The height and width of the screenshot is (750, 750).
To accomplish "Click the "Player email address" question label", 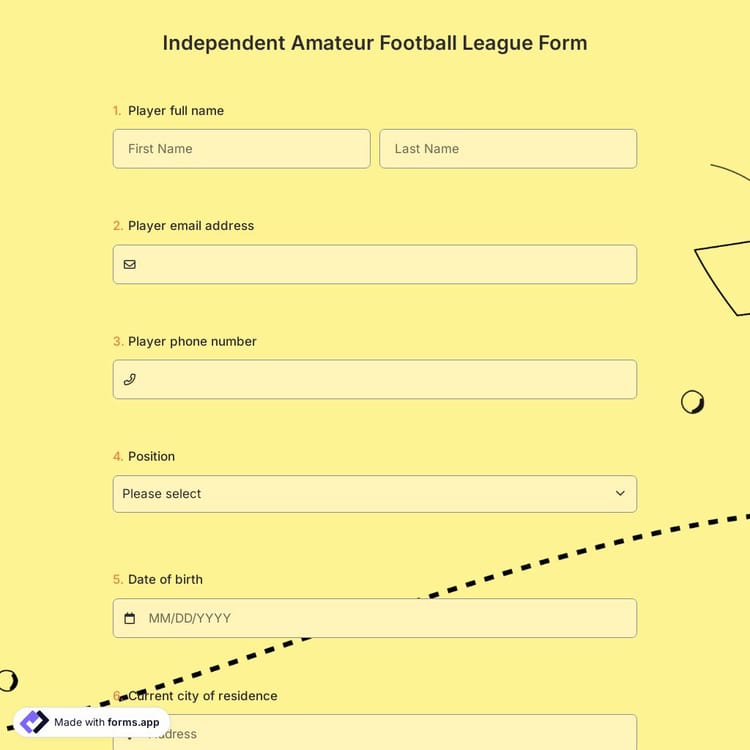I will 191,226.
